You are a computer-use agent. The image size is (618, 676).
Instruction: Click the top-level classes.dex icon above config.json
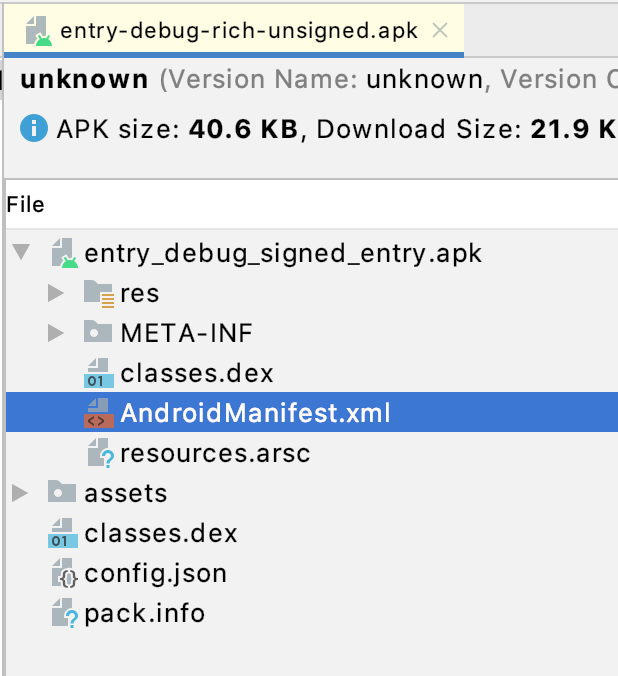63,533
